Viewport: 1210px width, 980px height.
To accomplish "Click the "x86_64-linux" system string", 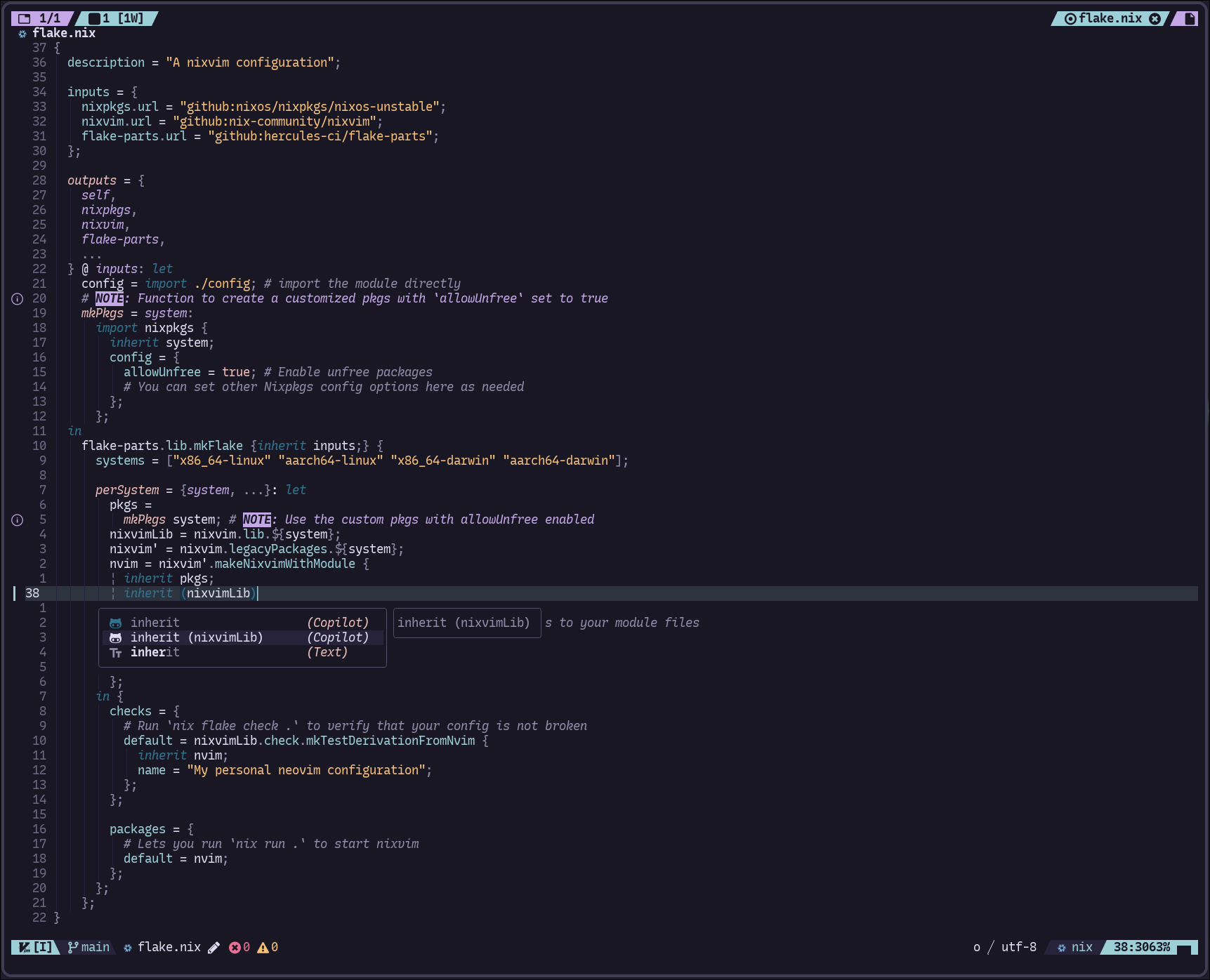I will click(222, 461).
